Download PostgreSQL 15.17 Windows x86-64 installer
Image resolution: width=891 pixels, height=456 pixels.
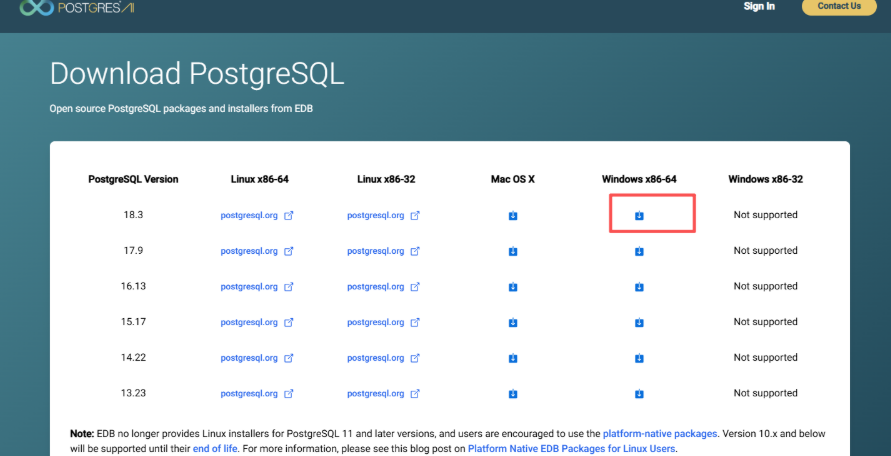(639, 322)
